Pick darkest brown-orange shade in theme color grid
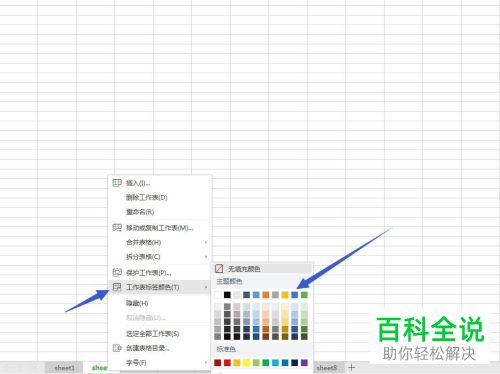Viewport: 500px width, 374px height. (266, 336)
